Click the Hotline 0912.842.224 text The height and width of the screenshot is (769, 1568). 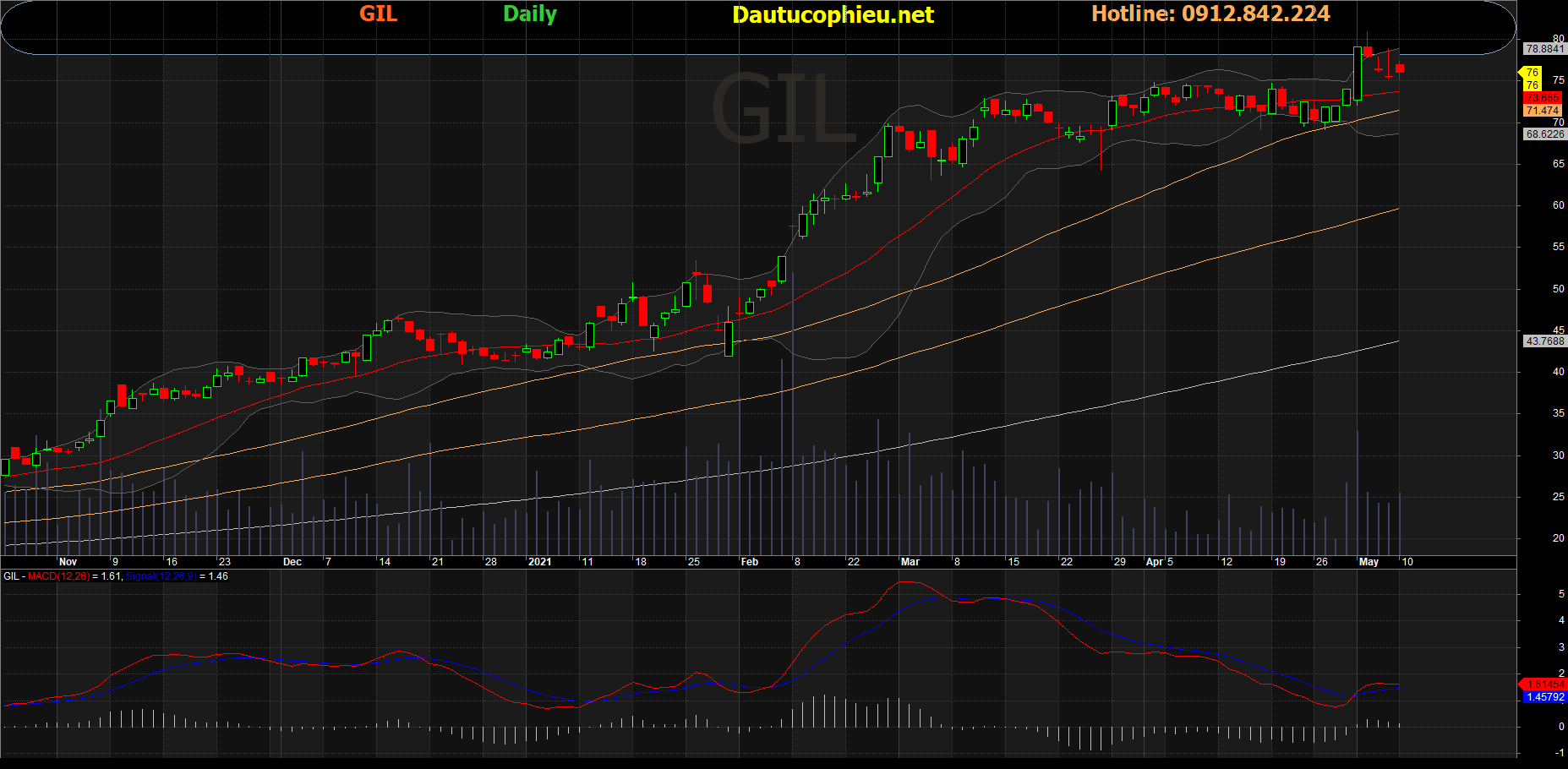[1210, 14]
